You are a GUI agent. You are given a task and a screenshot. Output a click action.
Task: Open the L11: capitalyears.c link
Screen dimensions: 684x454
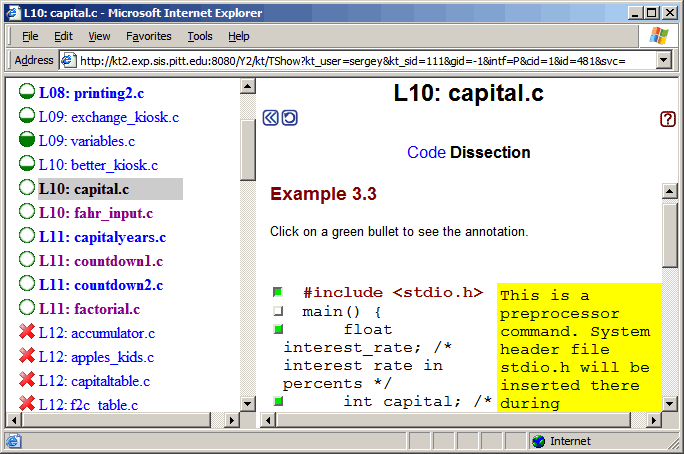(103, 237)
